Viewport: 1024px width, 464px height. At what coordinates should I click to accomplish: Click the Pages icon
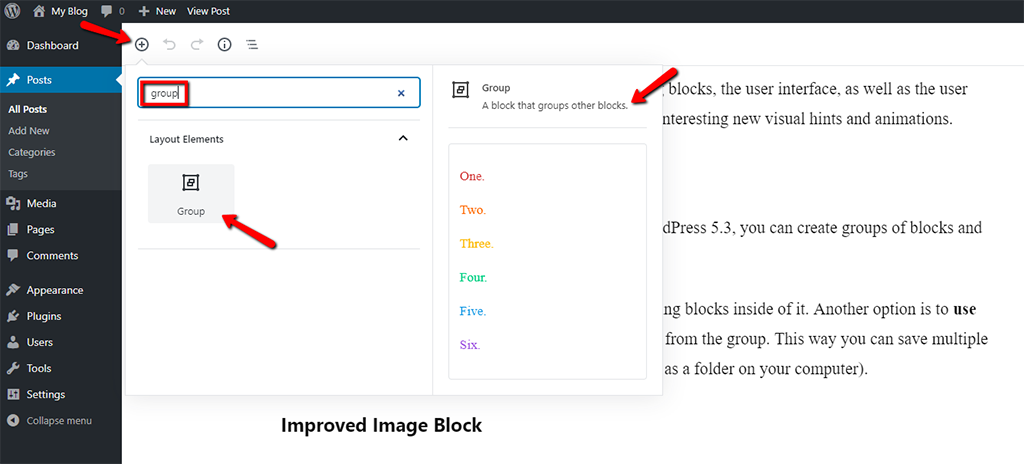[x=13, y=229]
